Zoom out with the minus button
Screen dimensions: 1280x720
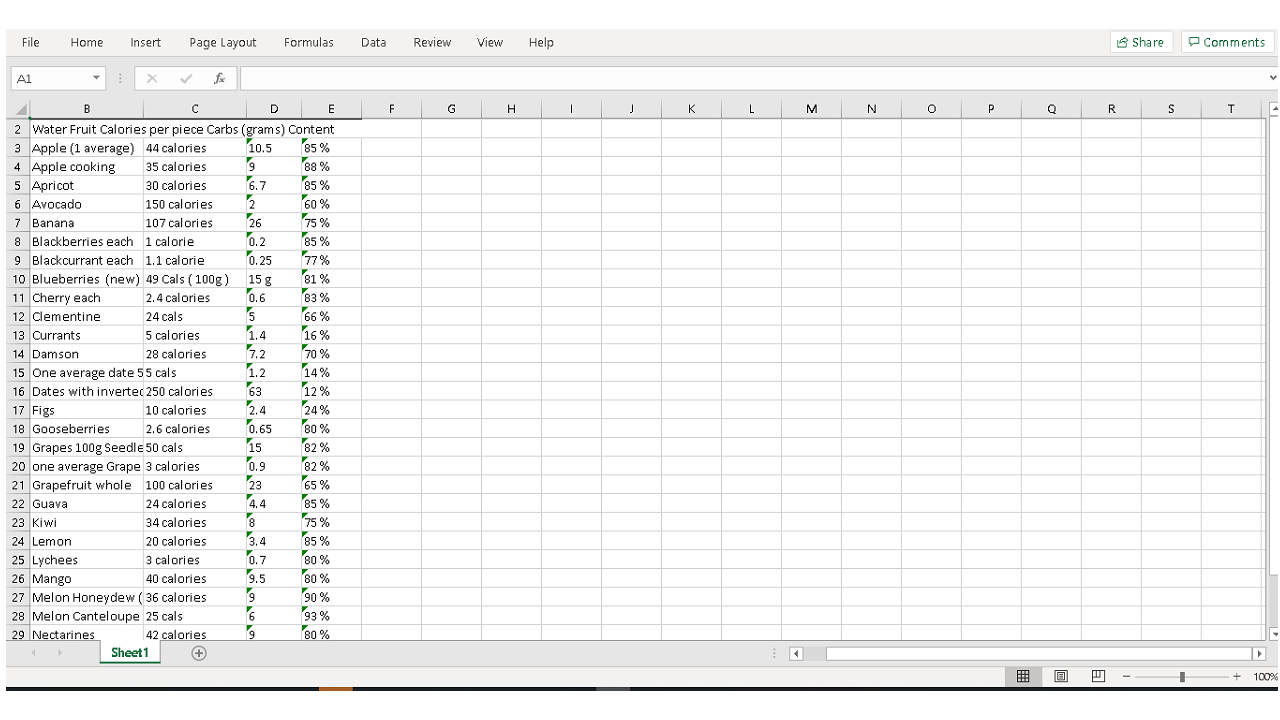tap(1126, 677)
